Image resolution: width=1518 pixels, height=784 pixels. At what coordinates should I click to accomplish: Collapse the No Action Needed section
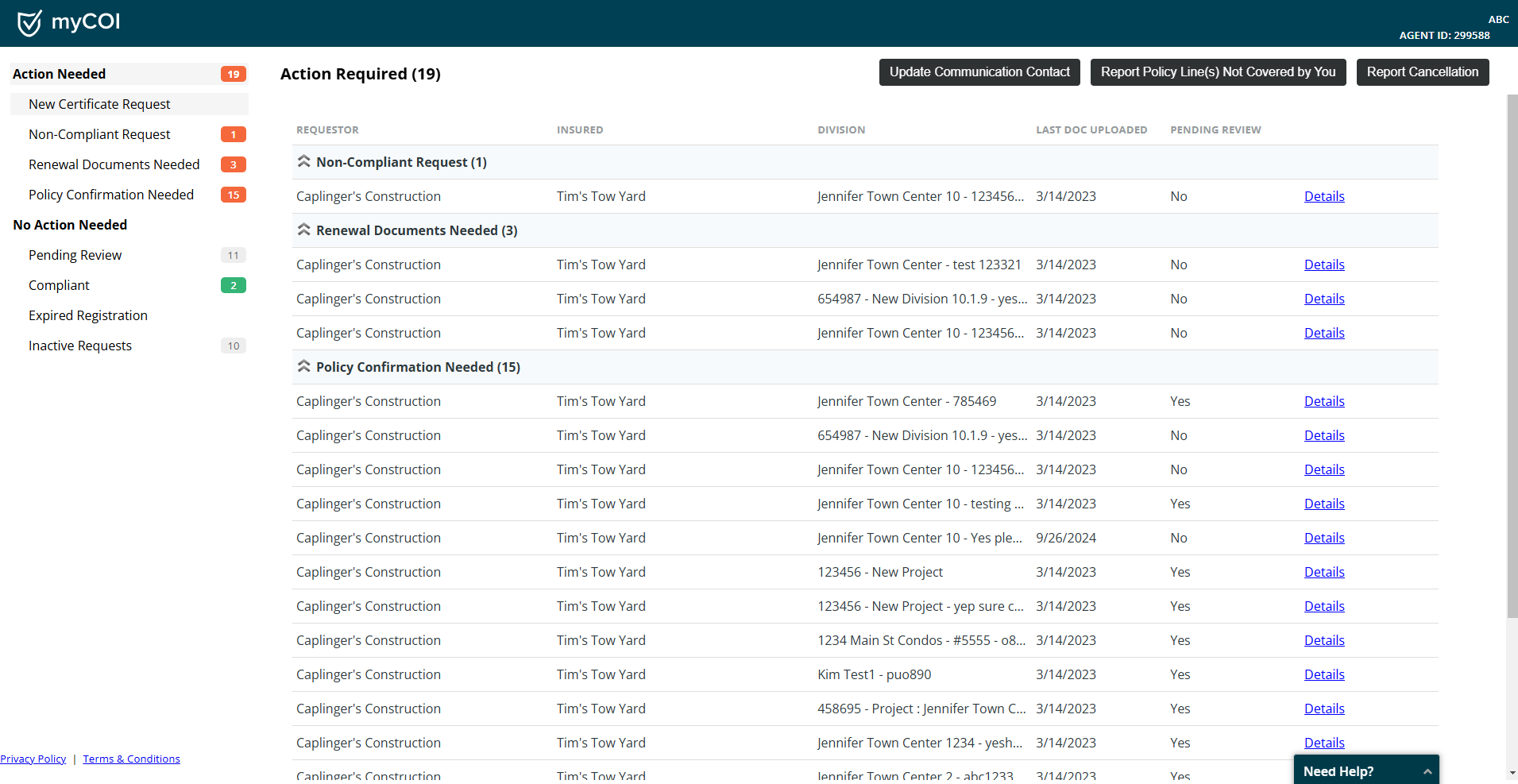70,225
